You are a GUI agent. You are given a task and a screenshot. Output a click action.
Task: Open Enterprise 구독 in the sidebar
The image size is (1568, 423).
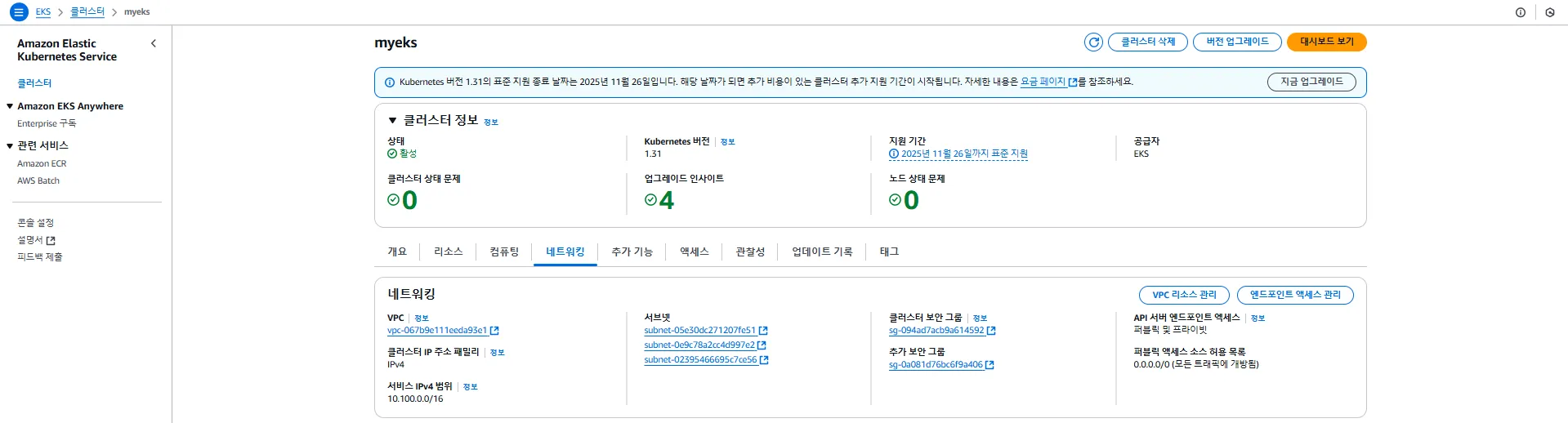[47, 123]
